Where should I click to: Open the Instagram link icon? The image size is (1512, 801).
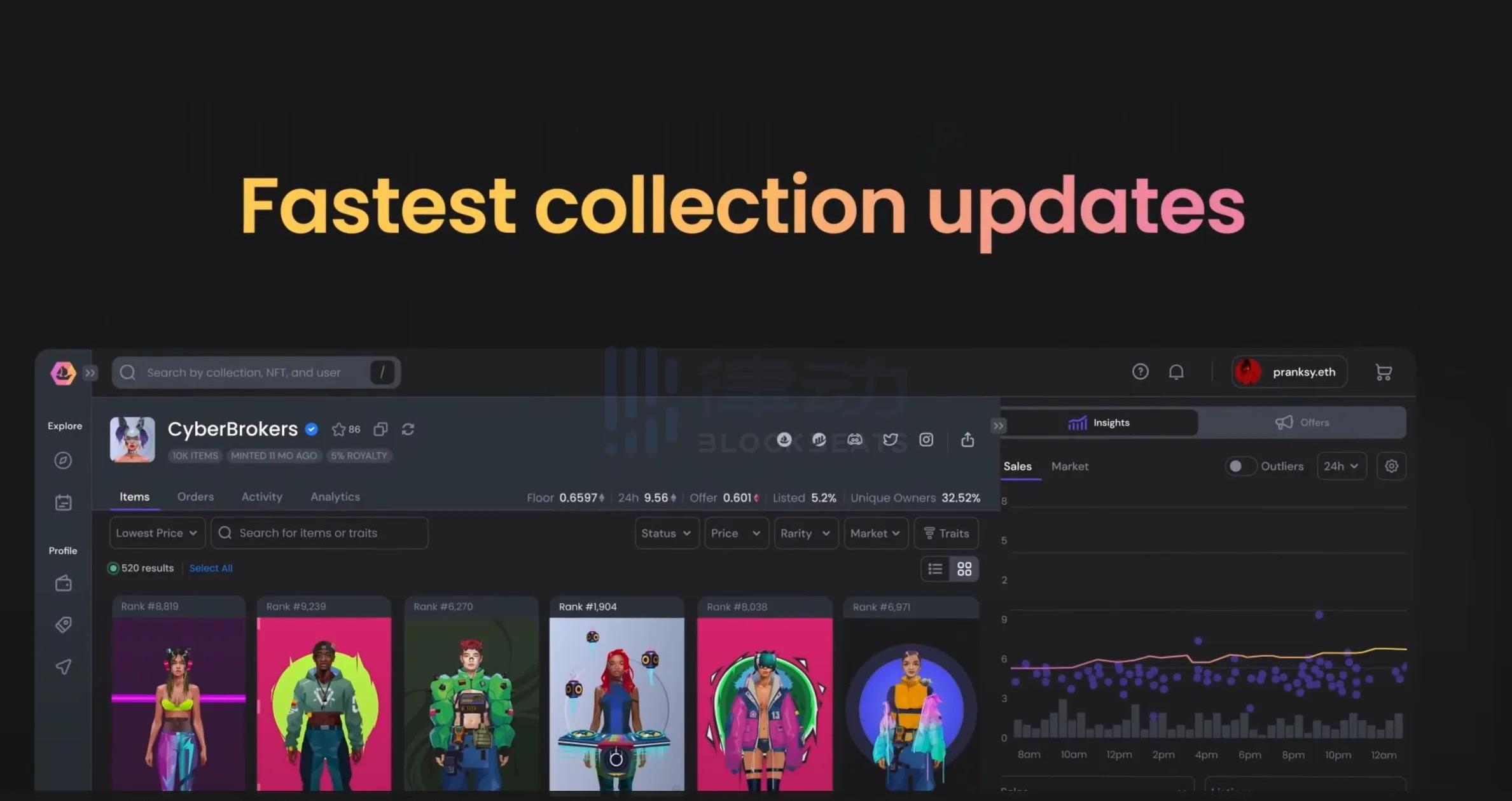point(926,440)
